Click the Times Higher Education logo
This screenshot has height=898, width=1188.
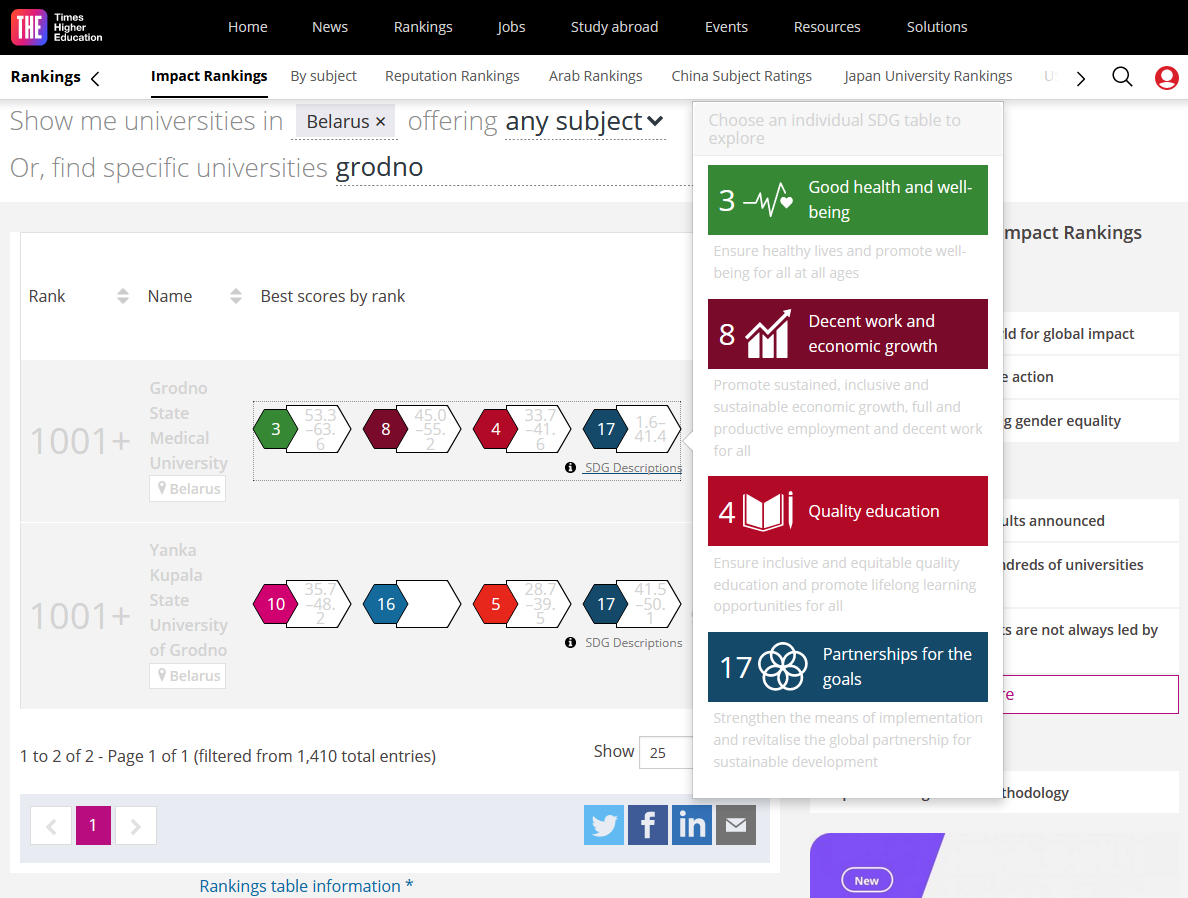(57, 27)
